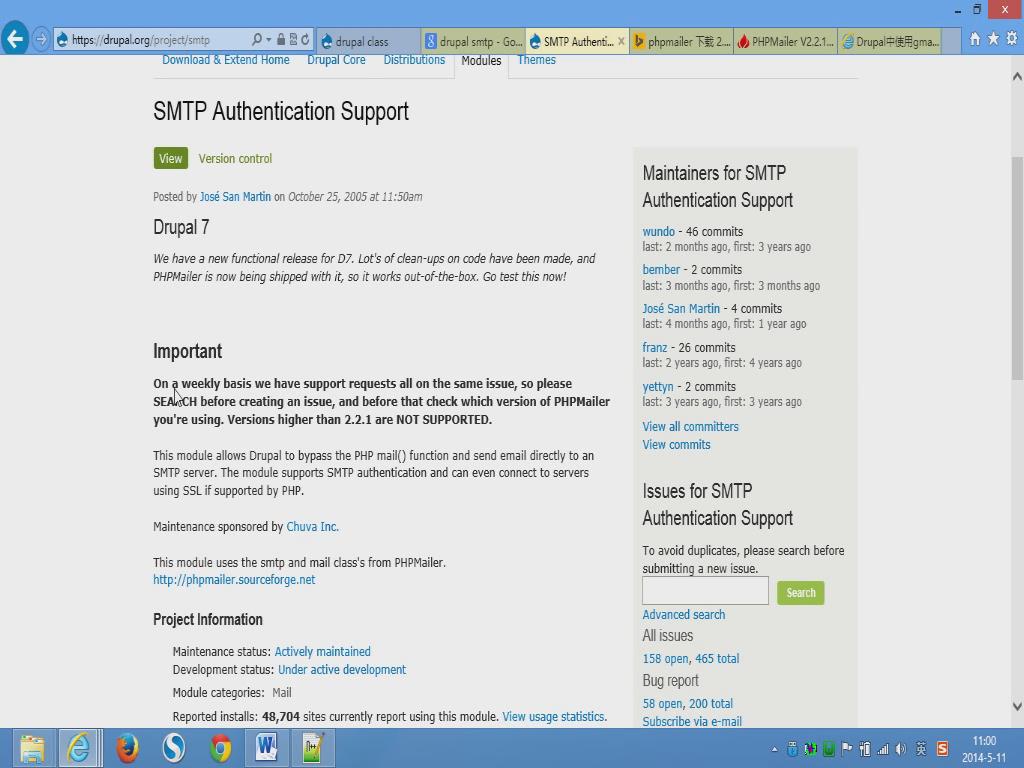Open File Explorer from the taskbar

point(32,748)
